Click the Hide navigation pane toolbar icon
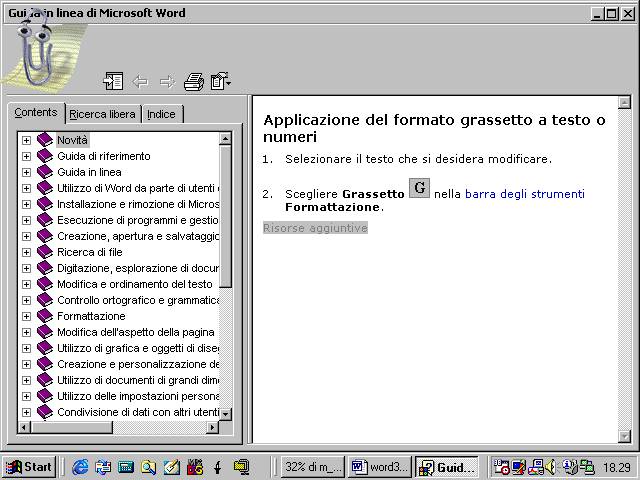This screenshot has height=480, width=640. [x=113, y=81]
